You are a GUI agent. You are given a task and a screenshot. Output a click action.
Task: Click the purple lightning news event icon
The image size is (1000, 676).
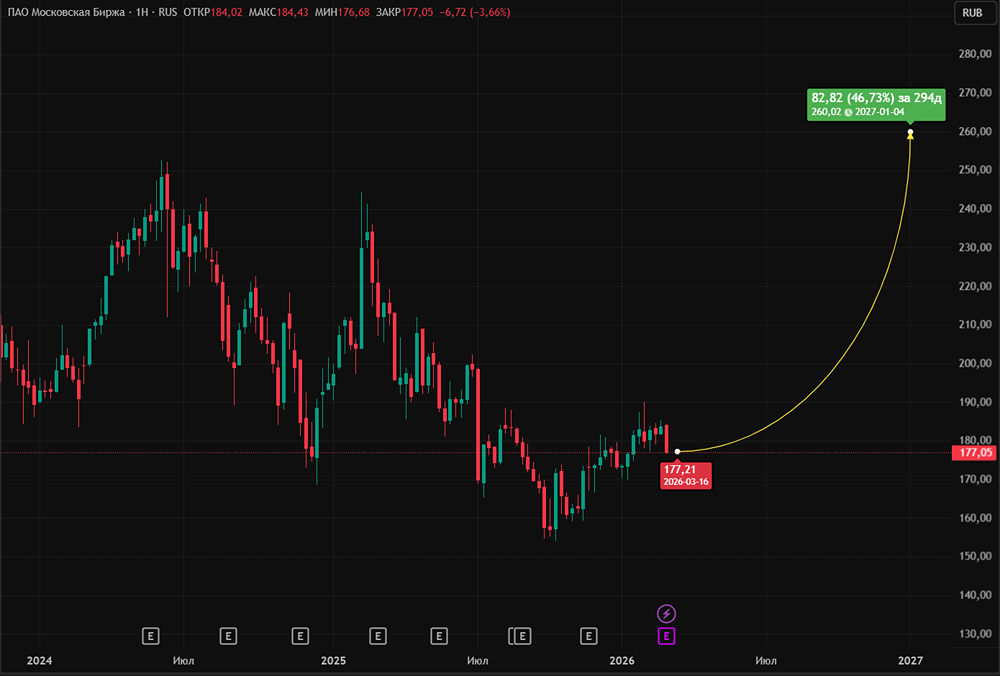tap(666, 614)
